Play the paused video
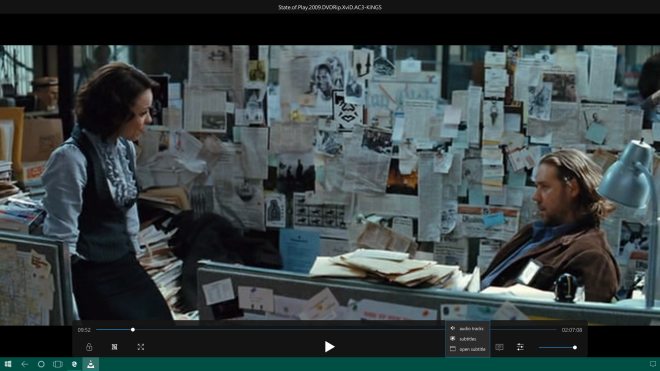 (x=329, y=347)
